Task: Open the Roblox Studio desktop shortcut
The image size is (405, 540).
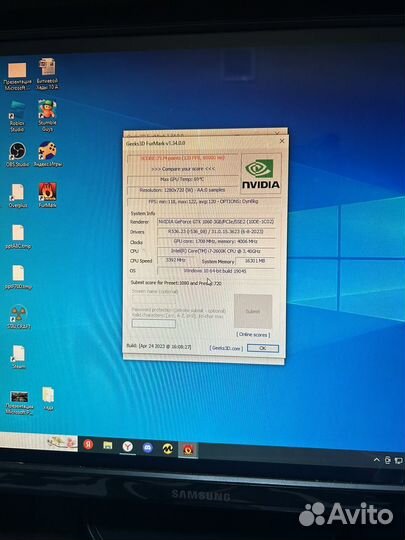Action: [17, 116]
